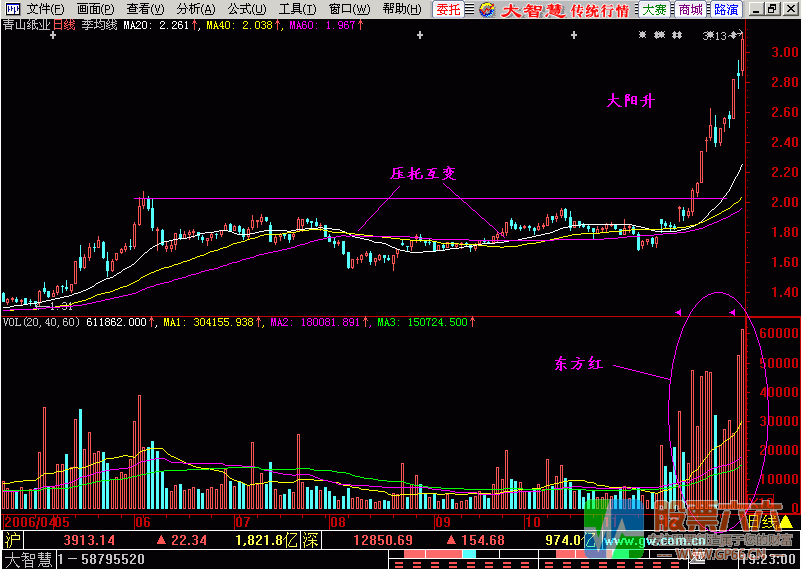Click the 06 month marker on timeline
The height and width of the screenshot is (569, 802).
[141, 521]
